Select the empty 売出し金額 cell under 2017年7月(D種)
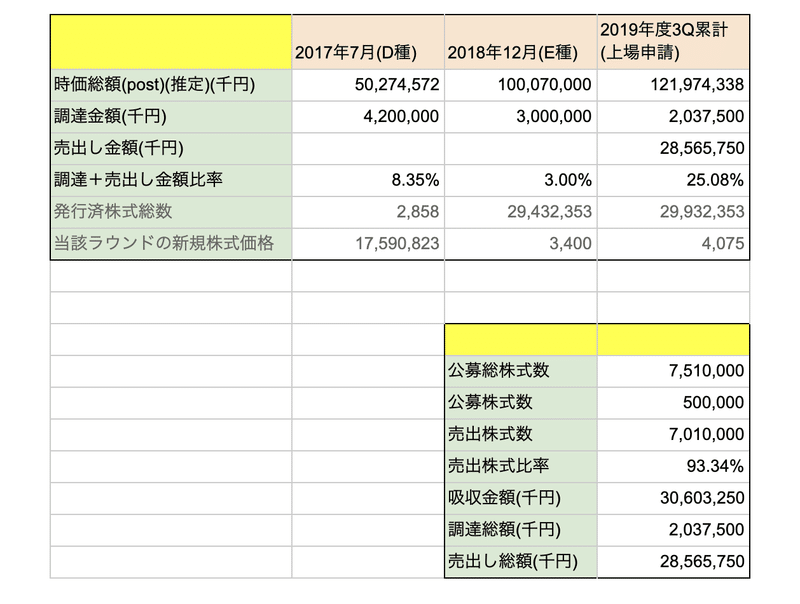 [368, 148]
